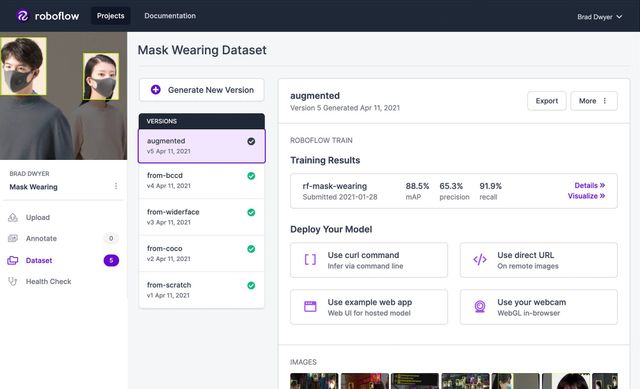Click the green check on from-scratch
640x389 pixels.
point(251,285)
